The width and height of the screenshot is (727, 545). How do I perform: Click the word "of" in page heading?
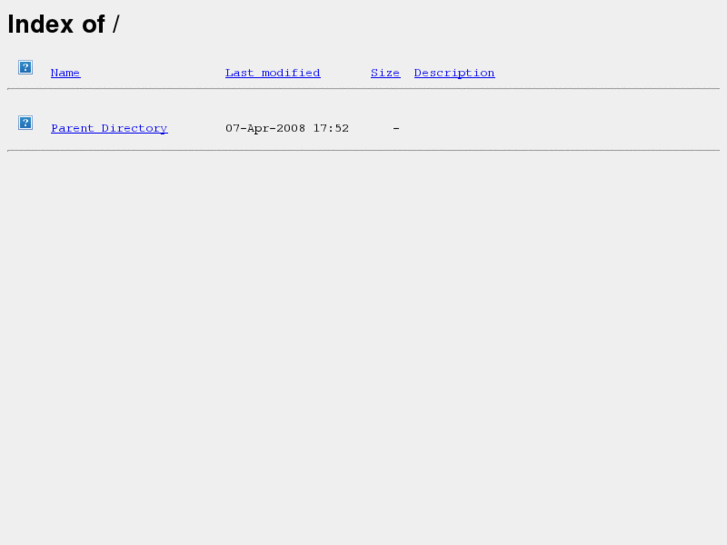point(94,24)
